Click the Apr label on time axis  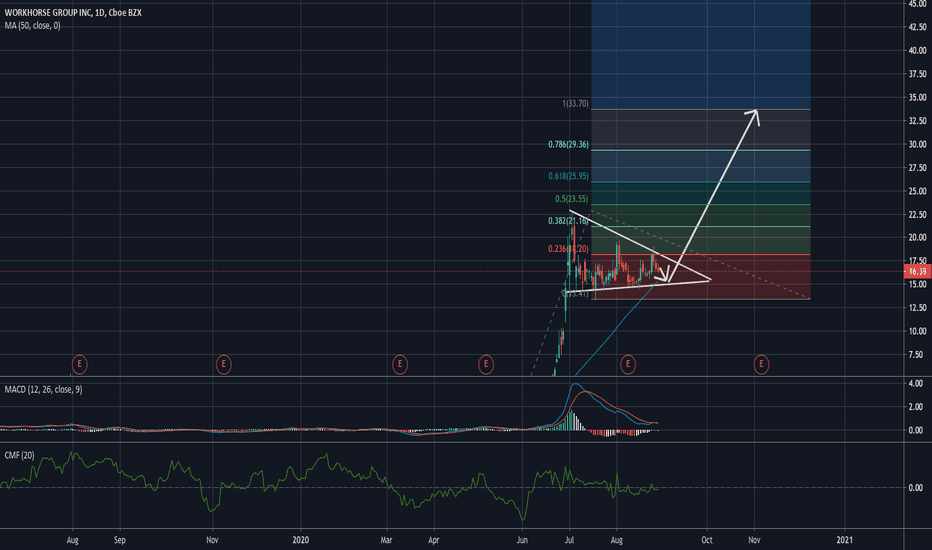tap(434, 540)
